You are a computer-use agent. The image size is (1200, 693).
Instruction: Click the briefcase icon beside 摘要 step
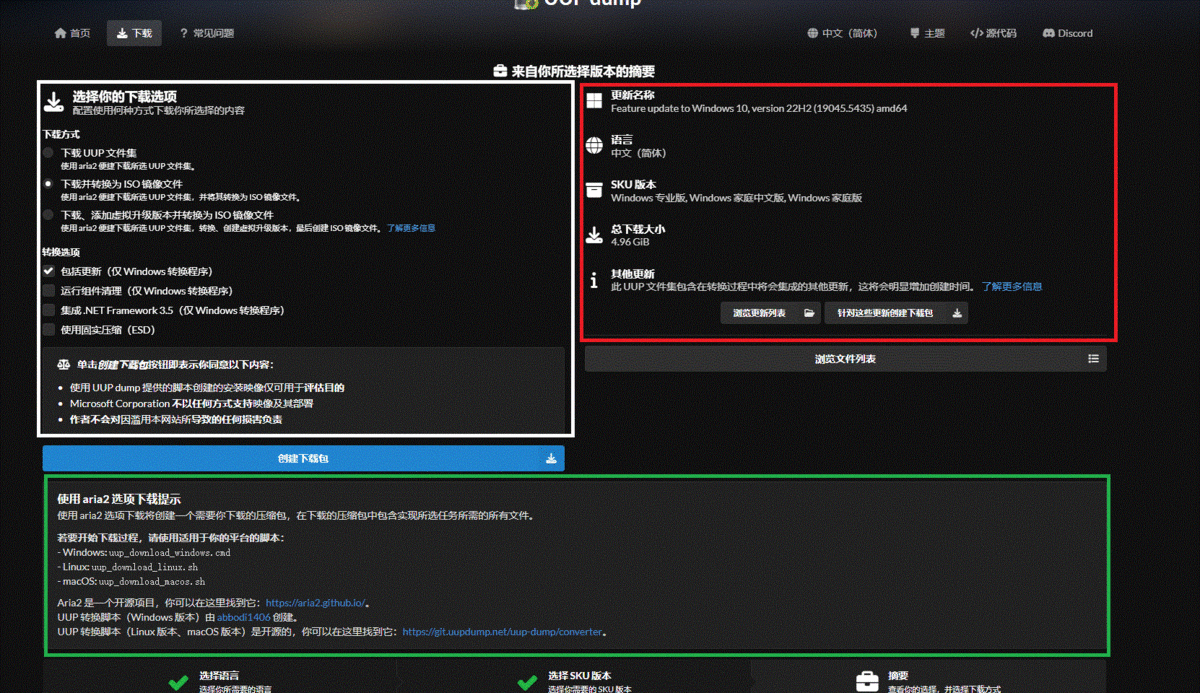click(867, 683)
